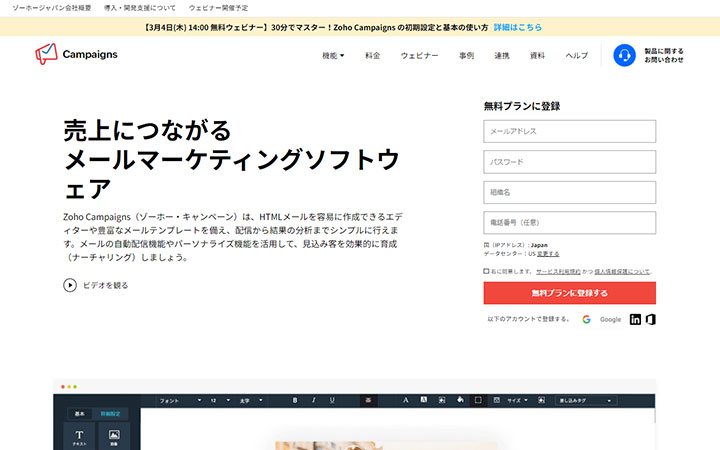Tick the terms of service agreement checkbox

tap(486, 271)
